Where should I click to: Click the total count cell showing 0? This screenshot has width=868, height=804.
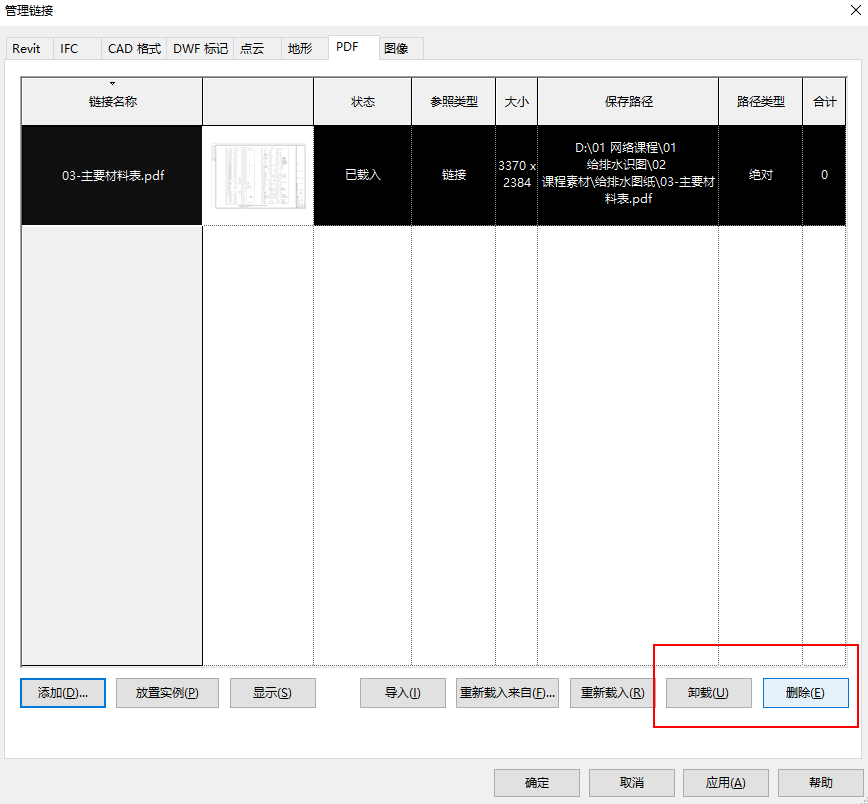point(824,176)
